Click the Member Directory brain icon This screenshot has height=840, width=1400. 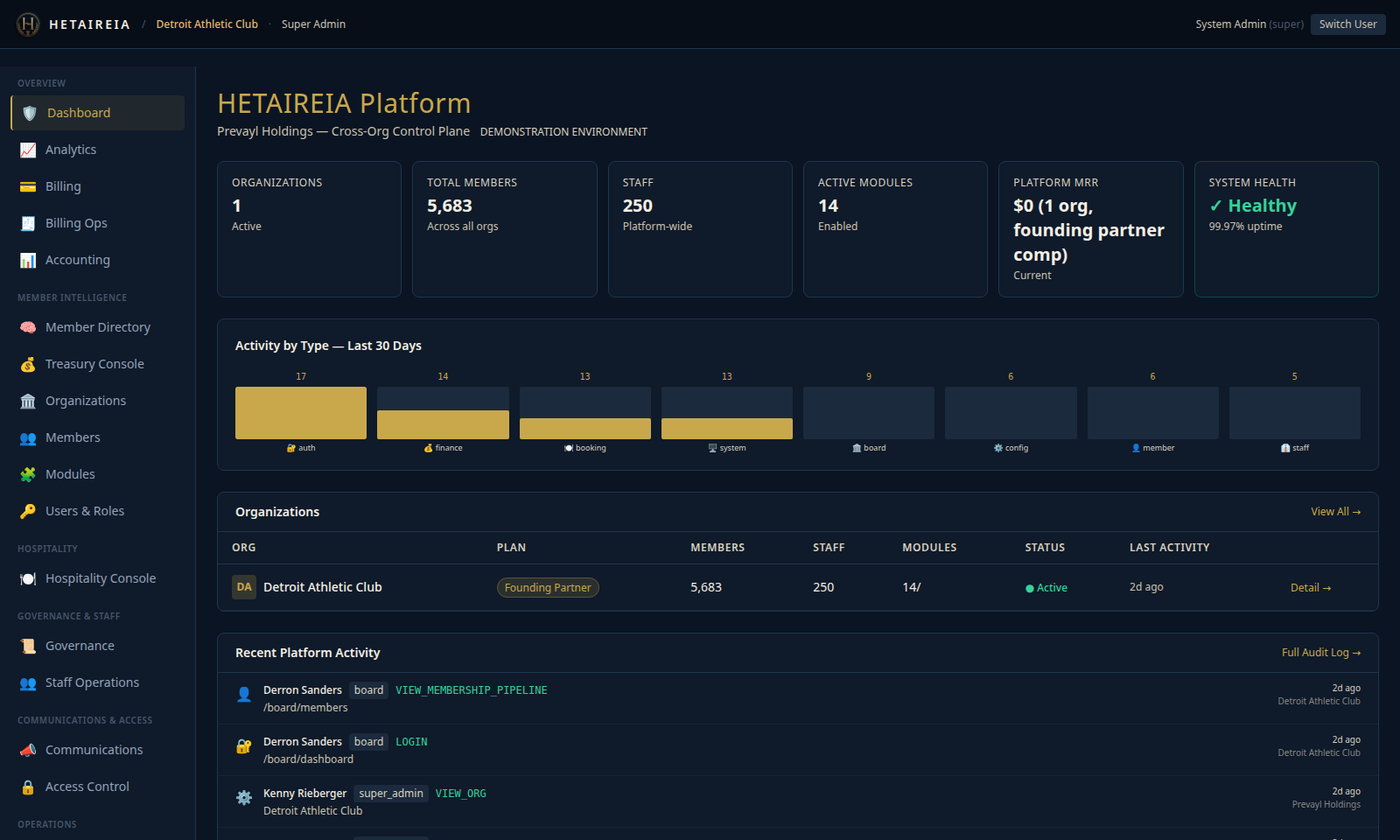click(28, 327)
